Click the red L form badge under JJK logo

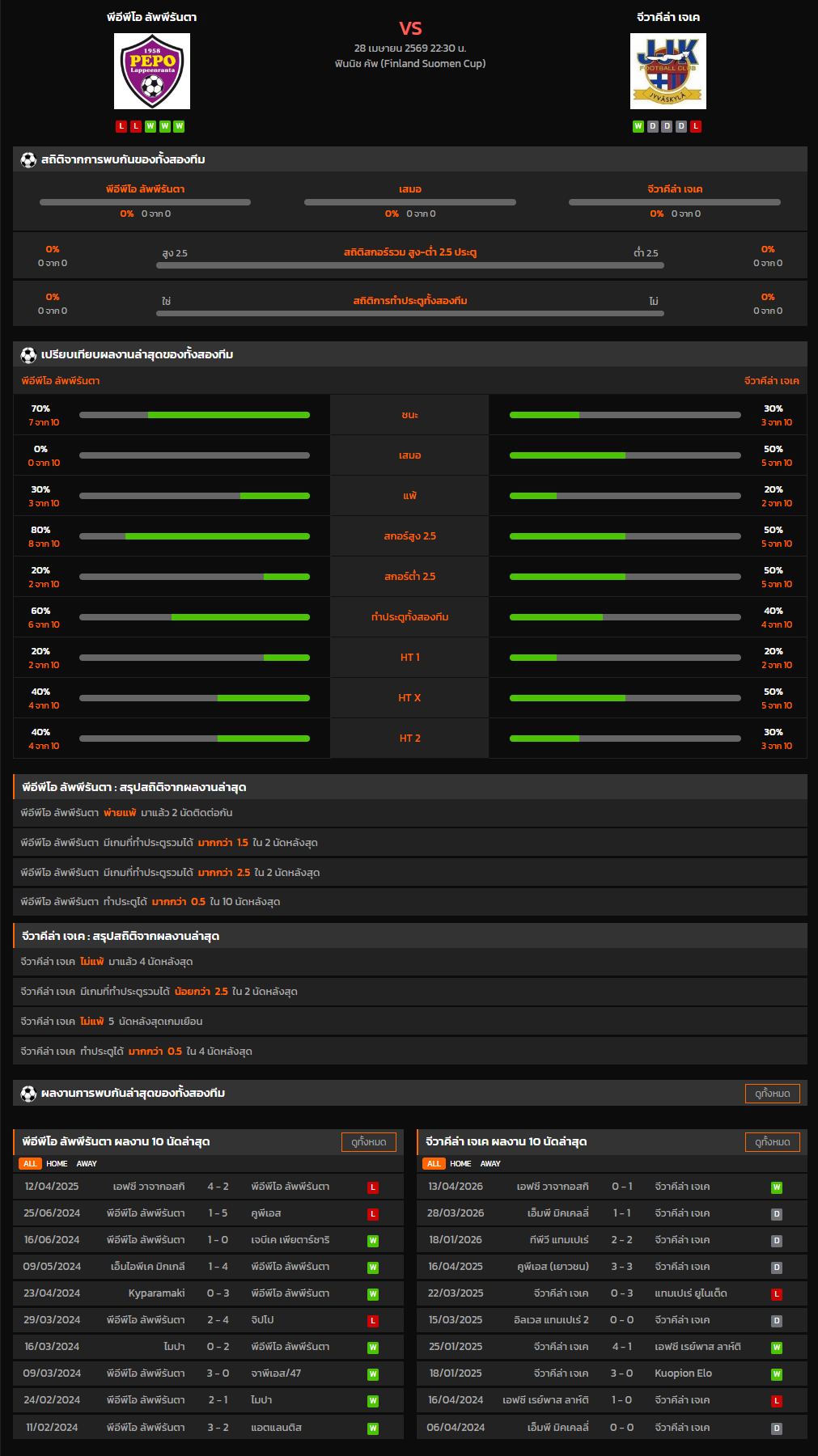696,126
